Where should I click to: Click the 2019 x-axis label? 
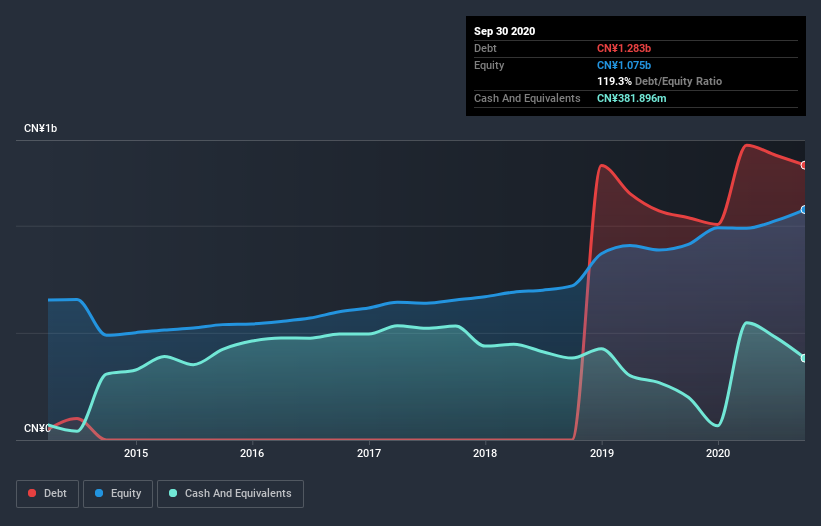click(x=602, y=453)
